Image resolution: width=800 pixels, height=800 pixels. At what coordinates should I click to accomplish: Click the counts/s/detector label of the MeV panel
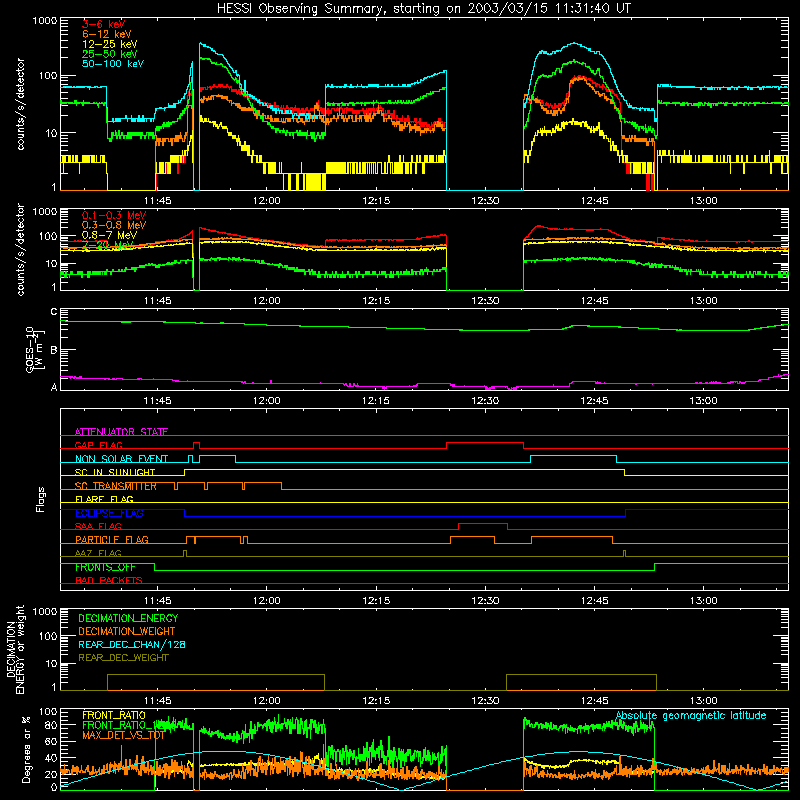click(x=20, y=249)
